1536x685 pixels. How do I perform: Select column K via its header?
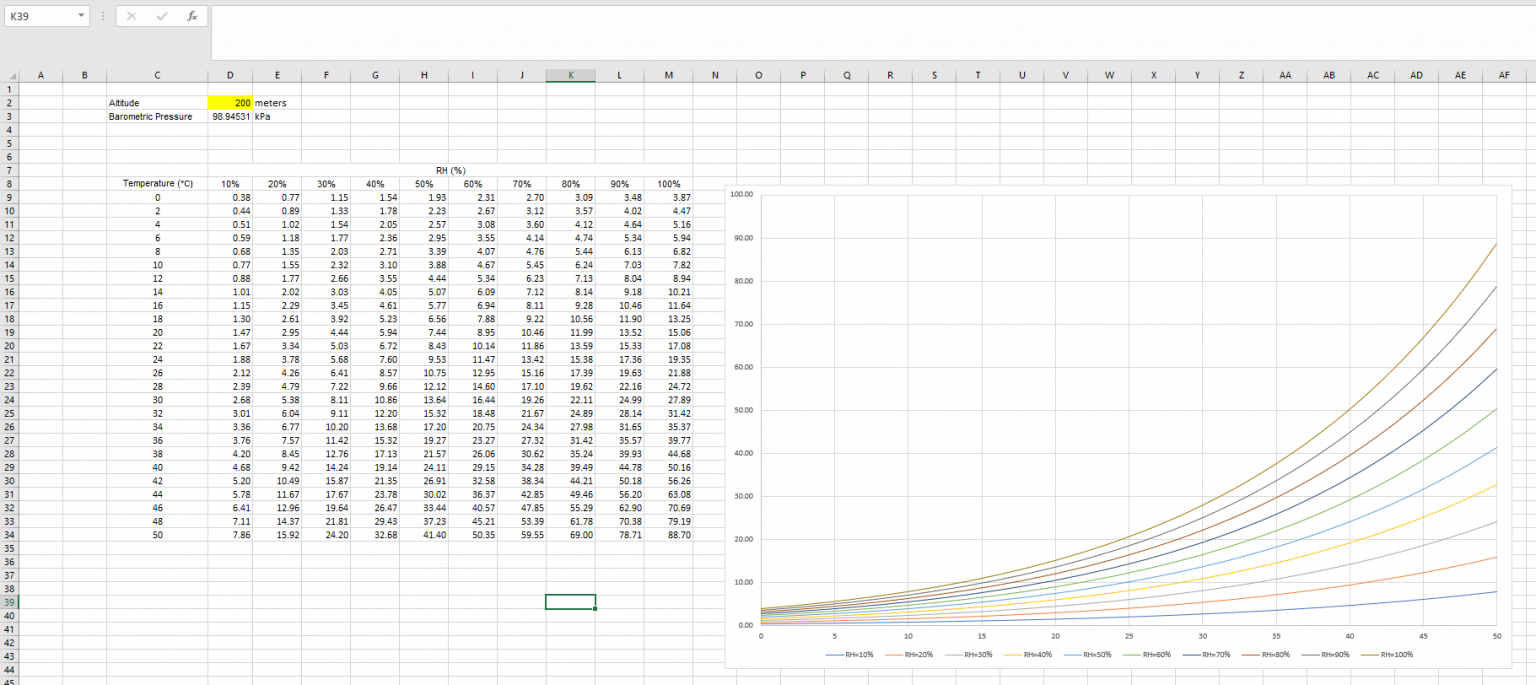[x=571, y=76]
